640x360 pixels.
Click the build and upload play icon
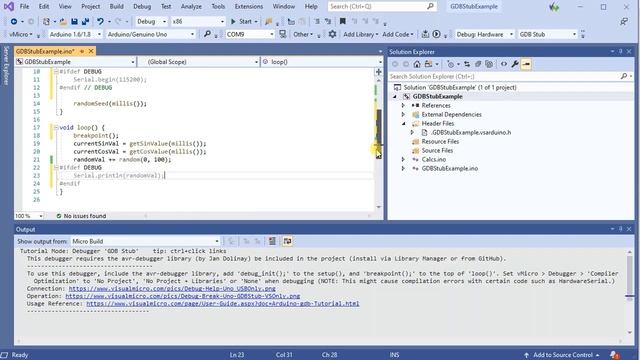pos(436,34)
